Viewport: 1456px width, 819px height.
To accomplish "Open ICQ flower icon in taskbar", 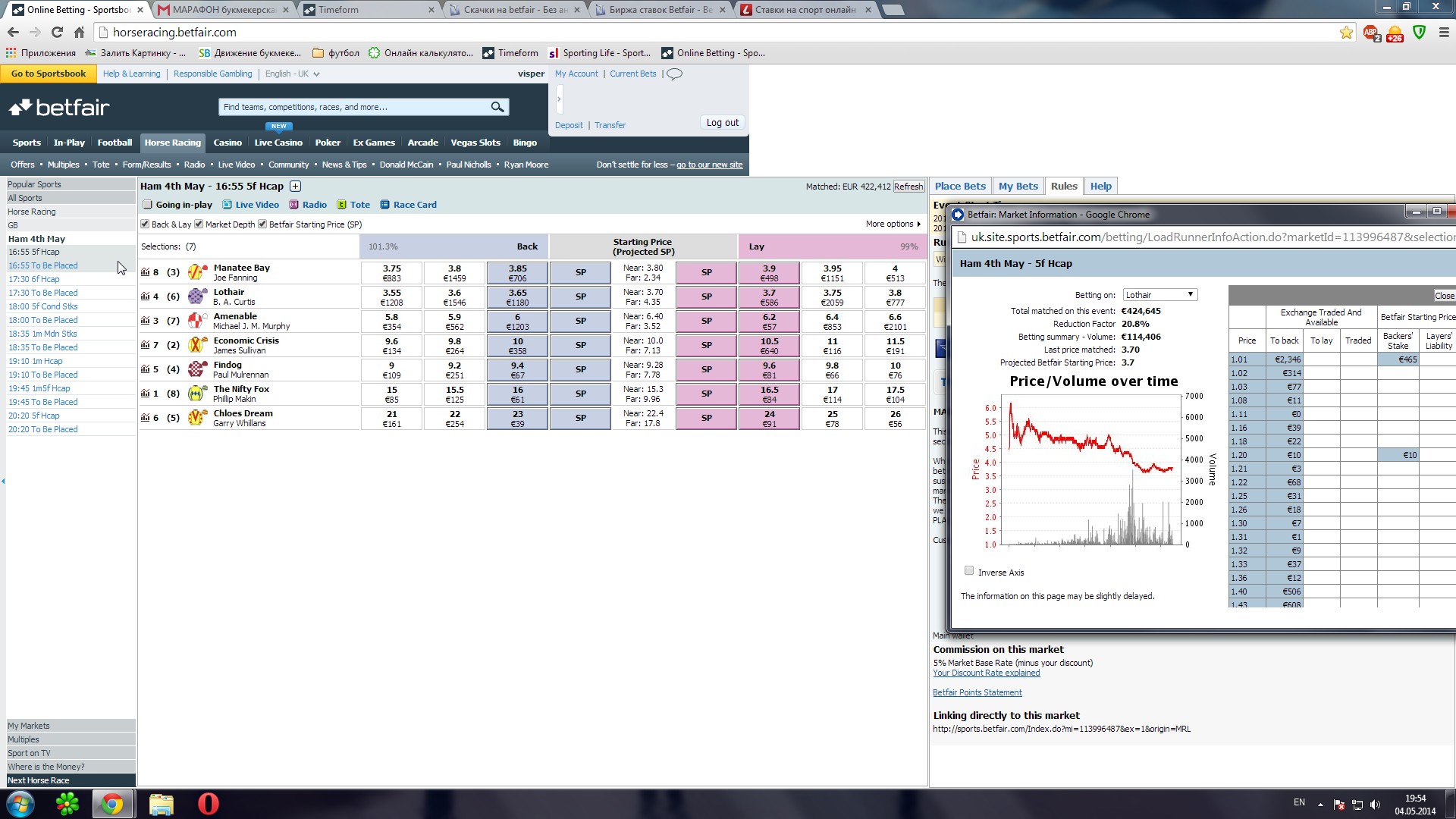I will (x=67, y=804).
